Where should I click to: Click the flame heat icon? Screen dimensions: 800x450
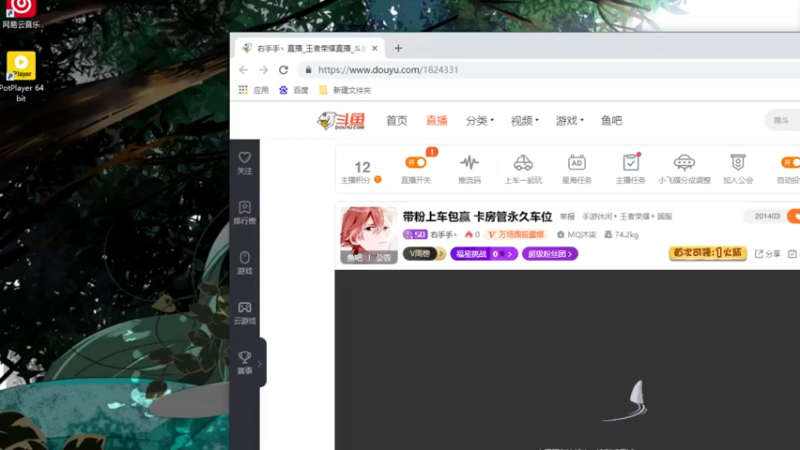pyautogui.click(x=468, y=235)
